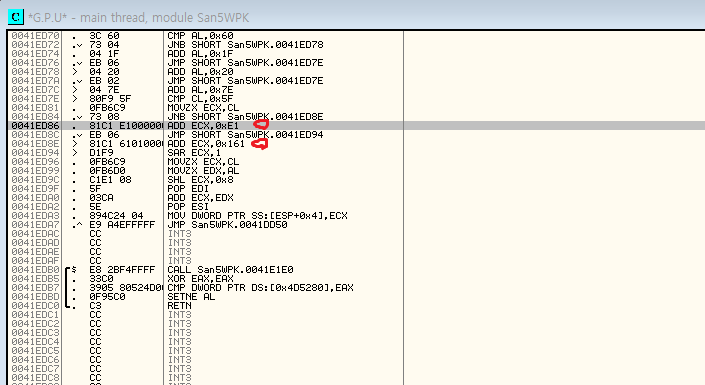Select hex bytes 80F9 5F
705x385 pixels.
point(110,98)
